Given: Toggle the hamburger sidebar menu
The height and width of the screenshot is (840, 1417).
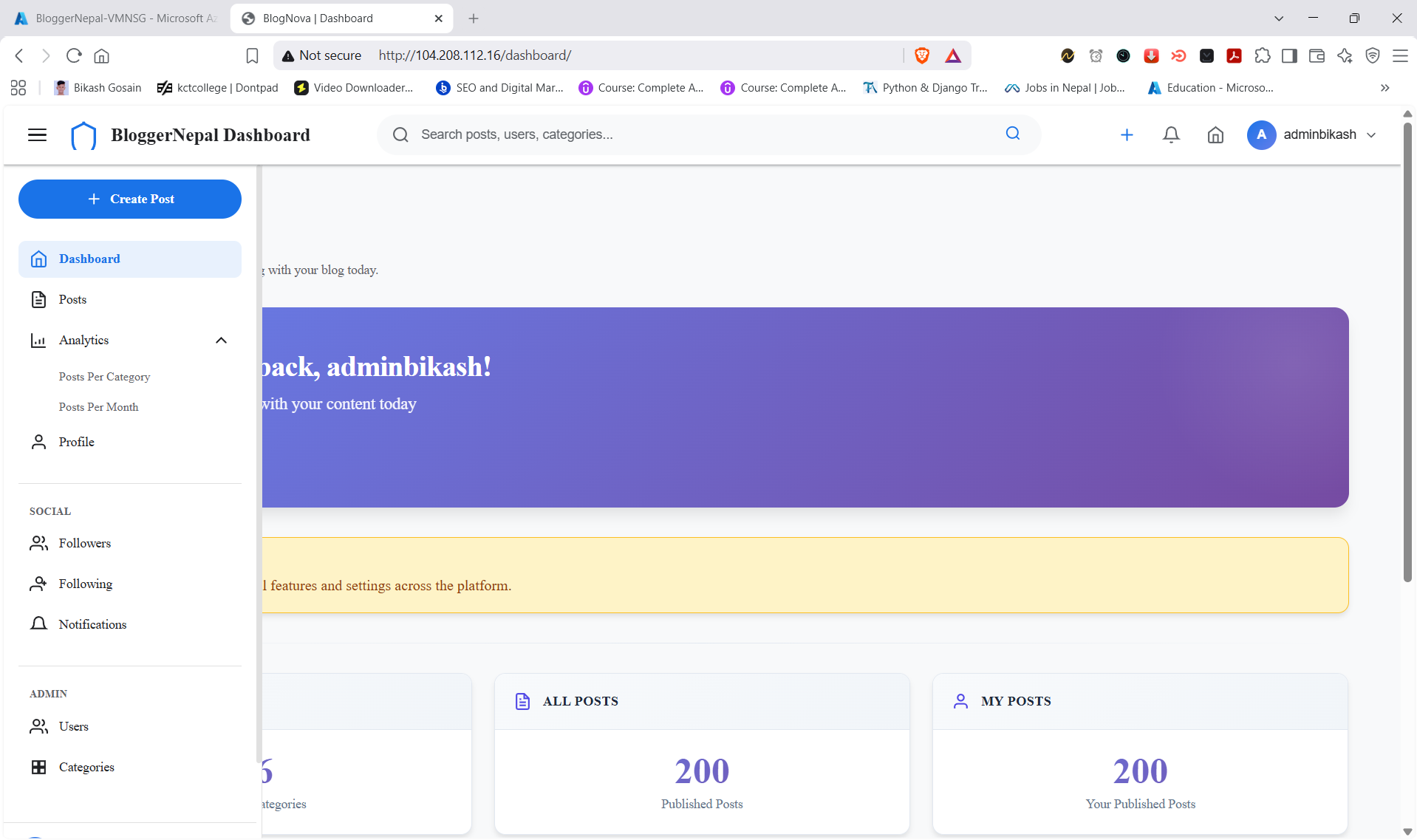Looking at the screenshot, I should point(37,134).
